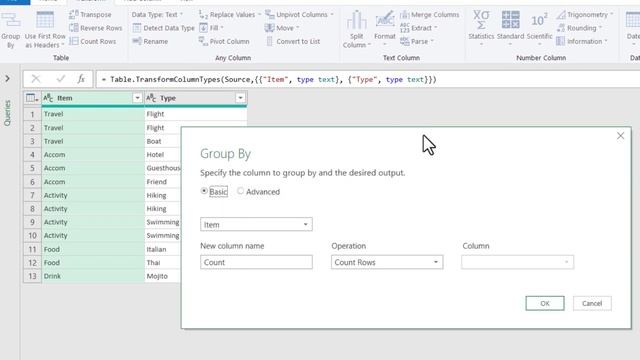Viewport: 640px width, 360px height.
Task: Click Cancel in Group By dialog
Action: (x=592, y=303)
